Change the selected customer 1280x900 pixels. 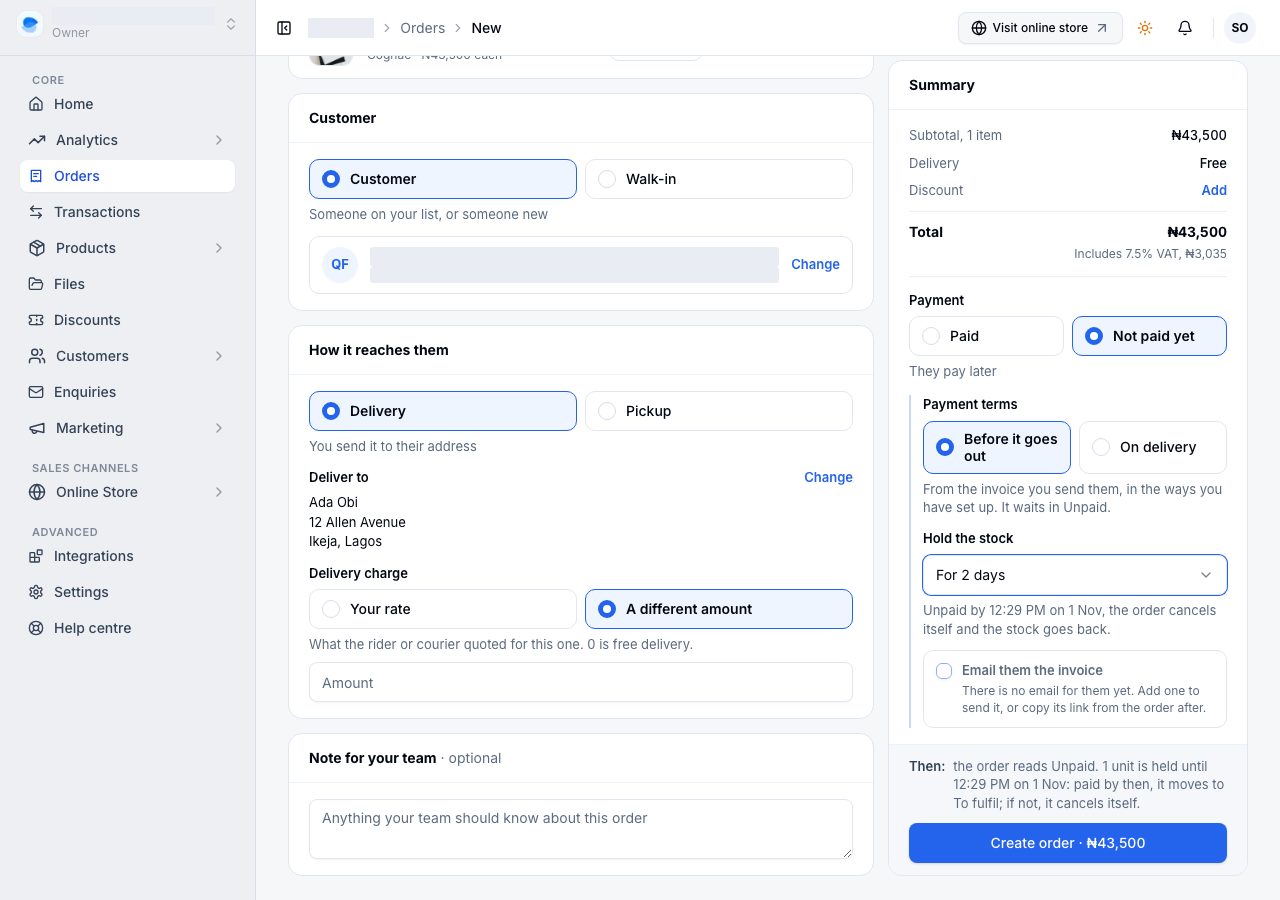(815, 264)
